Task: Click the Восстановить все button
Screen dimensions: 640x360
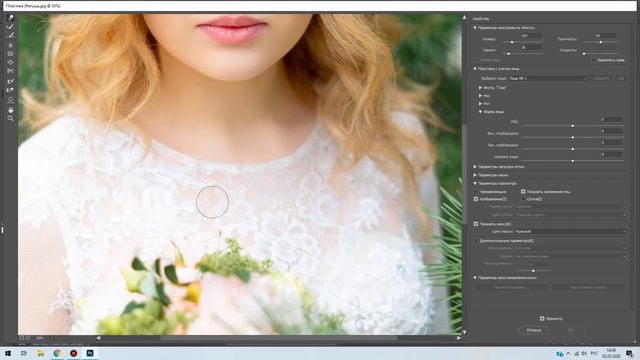Action: point(588,287)
